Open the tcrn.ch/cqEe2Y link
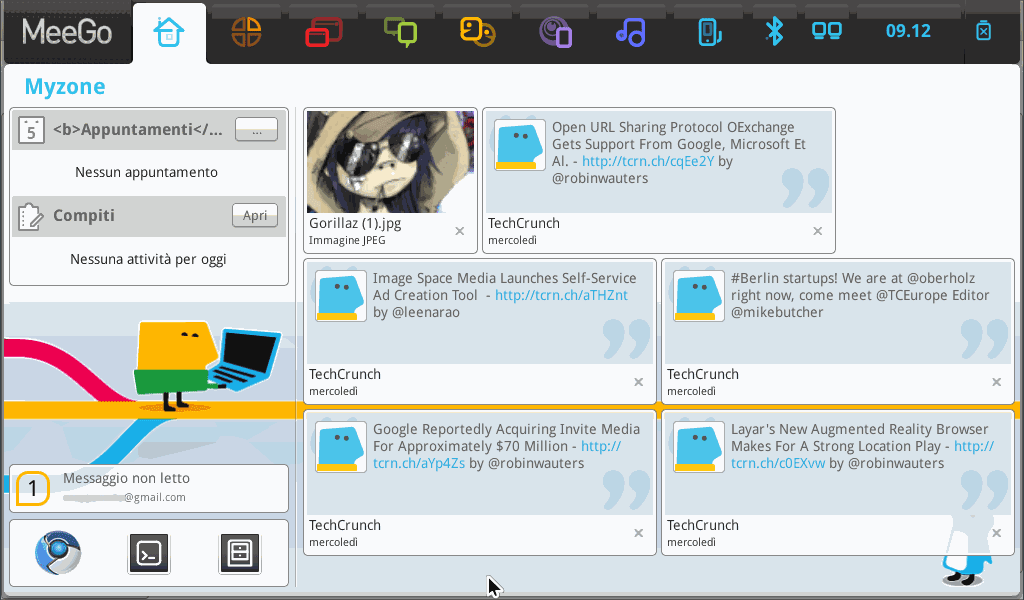The image size is (1024, 600). pos(648,161)
